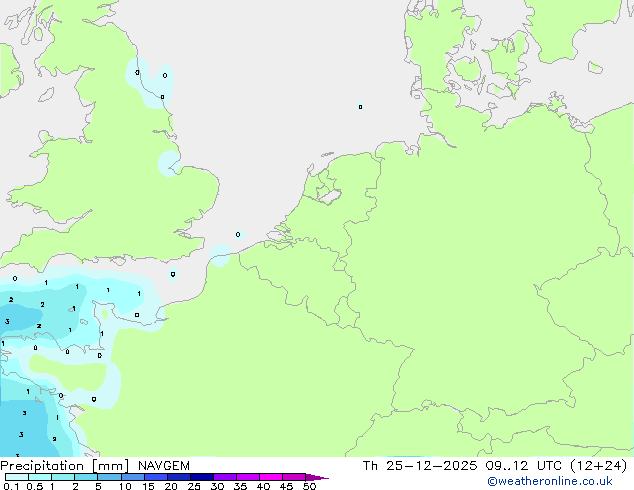Click the NAVGEM model name label
634x490 pixels.
(164, 466)
